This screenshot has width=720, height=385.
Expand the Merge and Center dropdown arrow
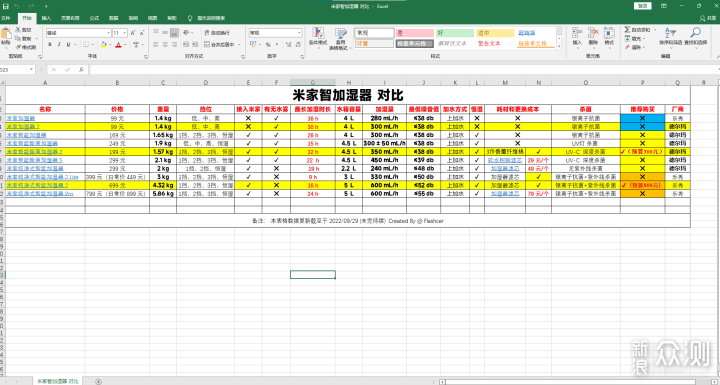point(239,45)
